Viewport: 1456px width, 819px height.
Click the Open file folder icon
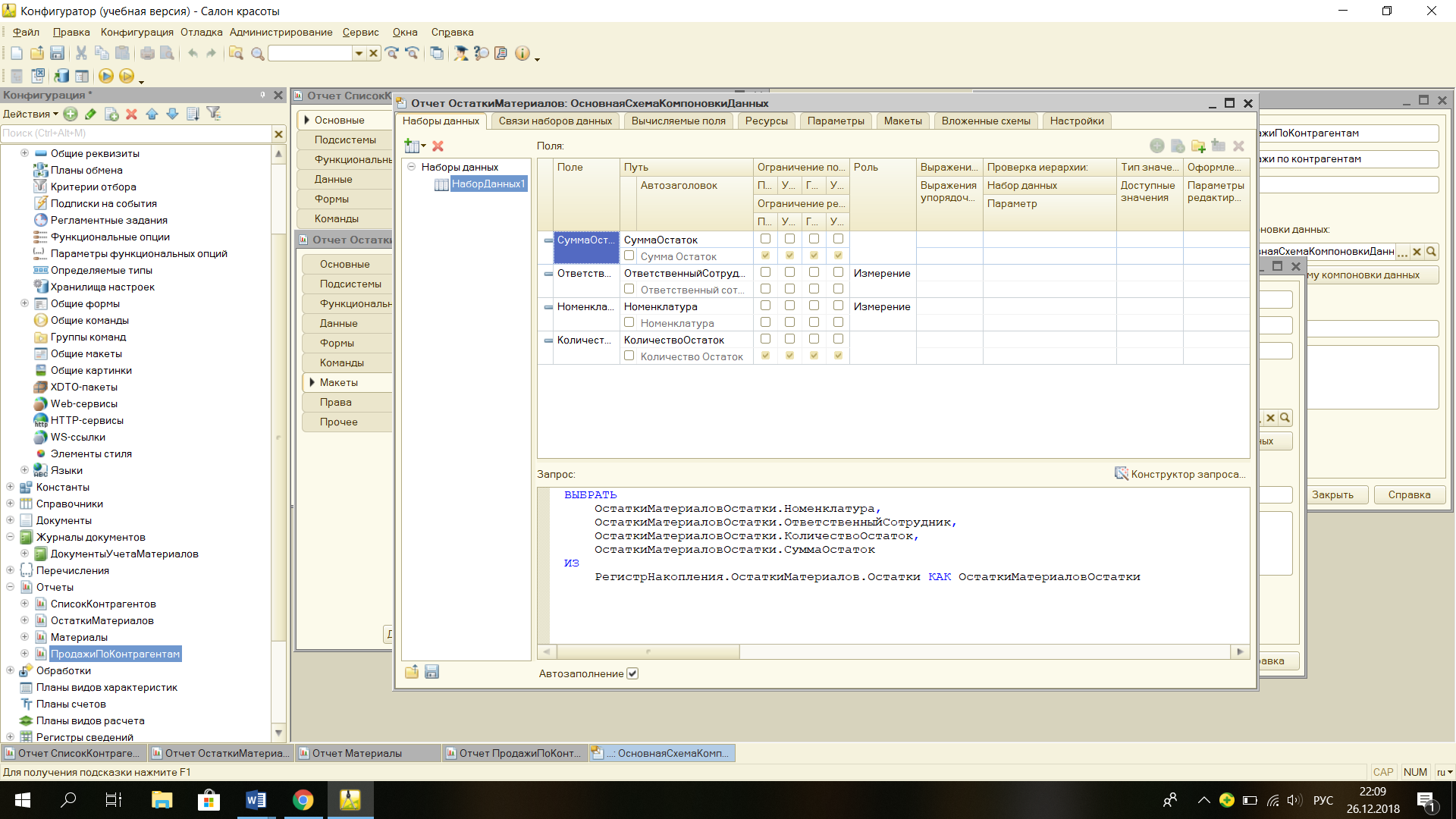[x=36, y=53]
